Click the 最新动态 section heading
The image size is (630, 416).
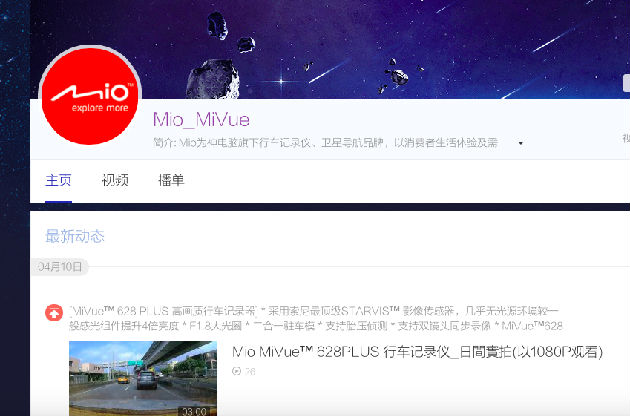(75, 236)
